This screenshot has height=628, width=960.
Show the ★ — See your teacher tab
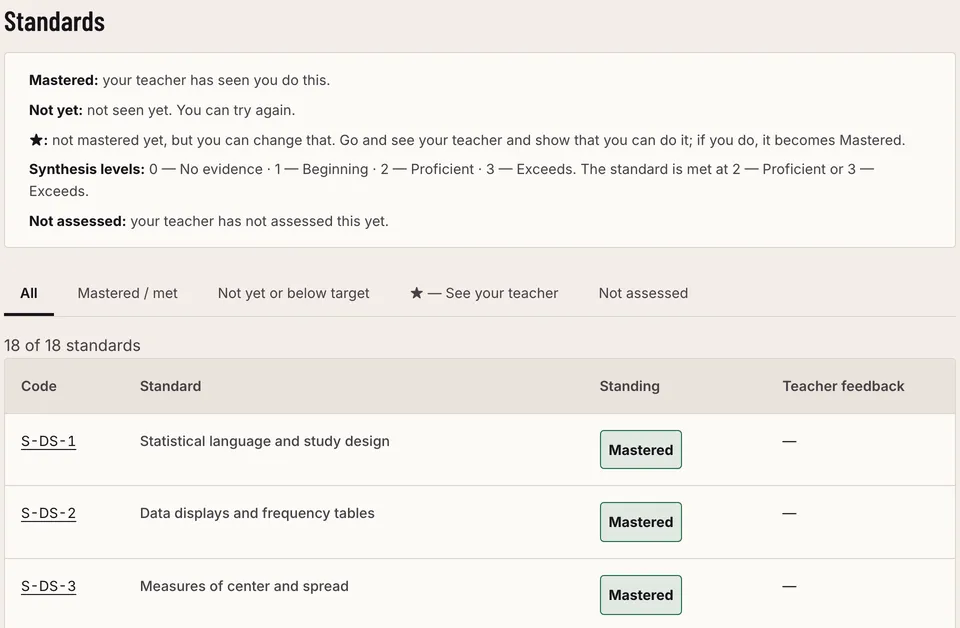[x=484, y=293]
